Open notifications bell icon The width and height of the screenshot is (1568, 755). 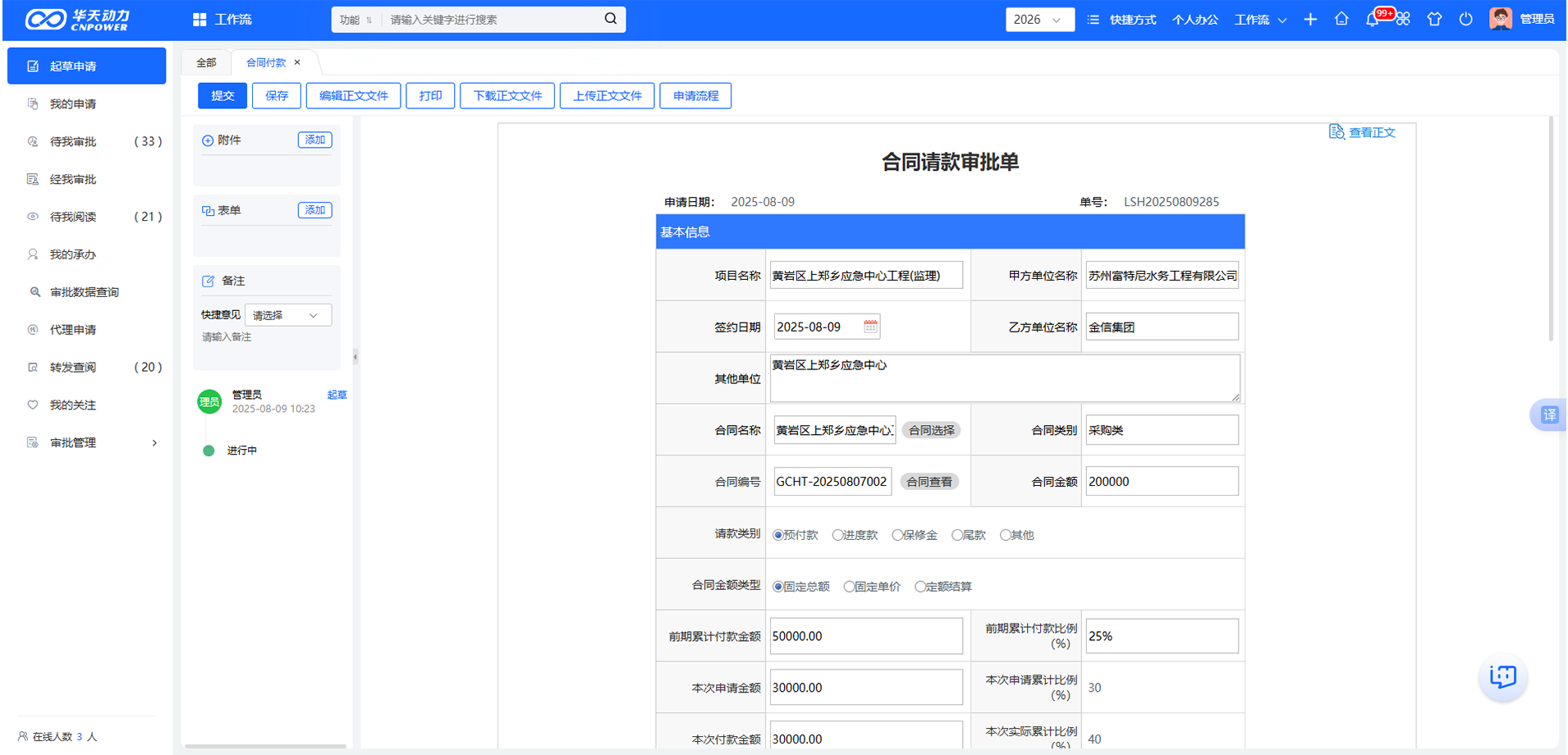[1372, 20]
